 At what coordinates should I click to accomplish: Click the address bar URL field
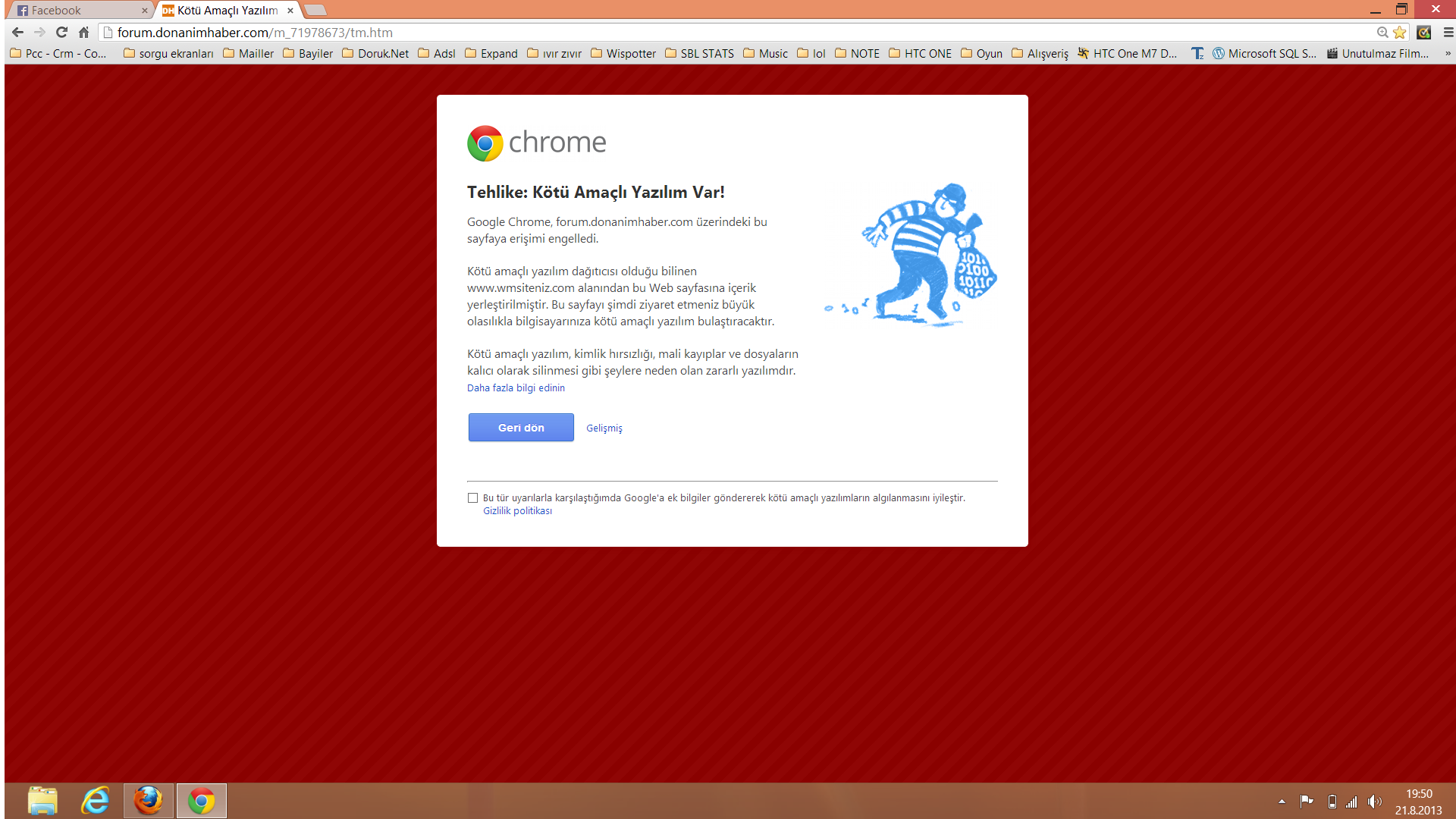(736, 33)
